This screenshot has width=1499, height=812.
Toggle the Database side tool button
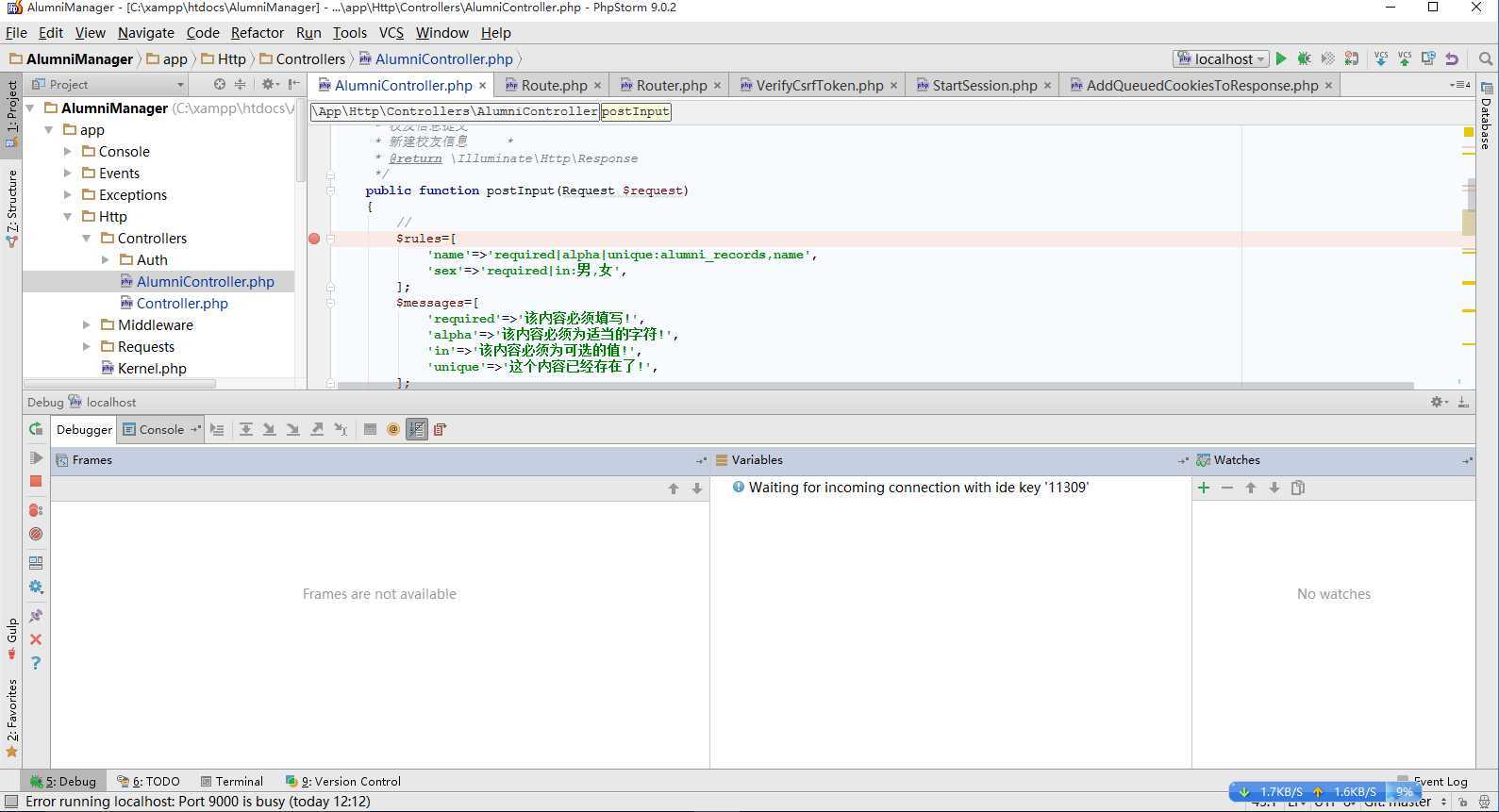tap(1486, 116)
